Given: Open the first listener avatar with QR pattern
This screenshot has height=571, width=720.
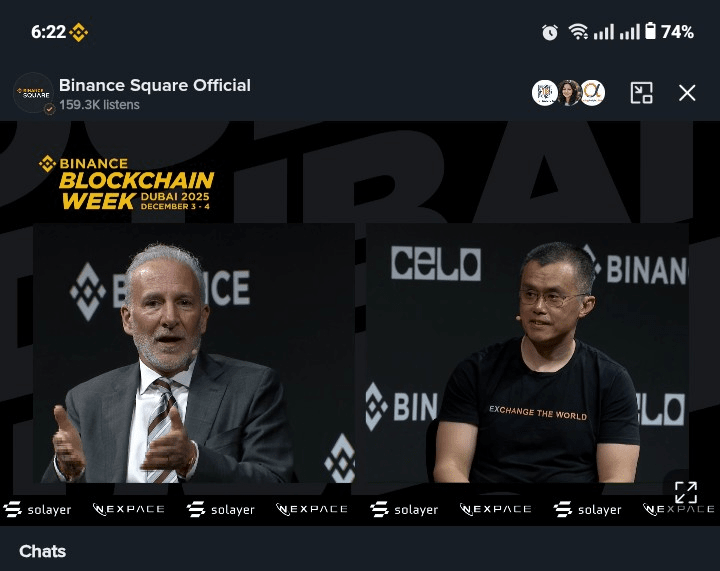Looking at the screenshot, I should click(545, 93).
